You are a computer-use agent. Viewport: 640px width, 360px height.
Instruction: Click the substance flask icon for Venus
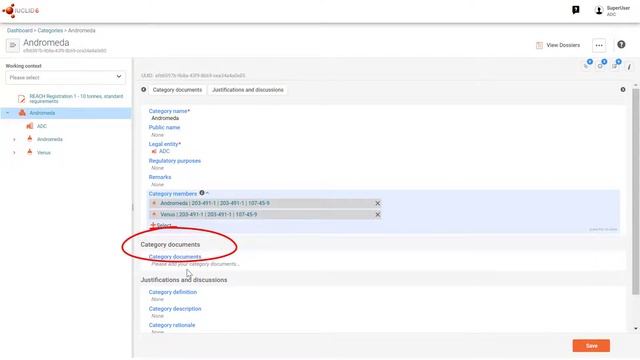tap(29, 152)
